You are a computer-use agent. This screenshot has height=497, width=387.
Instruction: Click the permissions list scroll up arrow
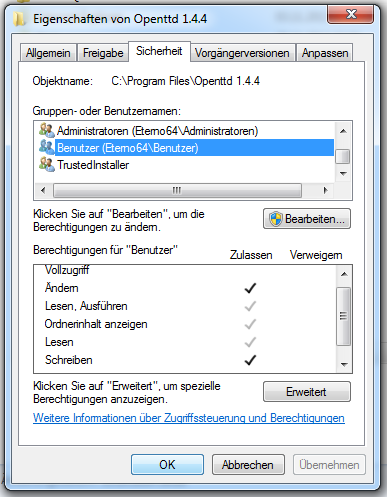click(344, 274)
